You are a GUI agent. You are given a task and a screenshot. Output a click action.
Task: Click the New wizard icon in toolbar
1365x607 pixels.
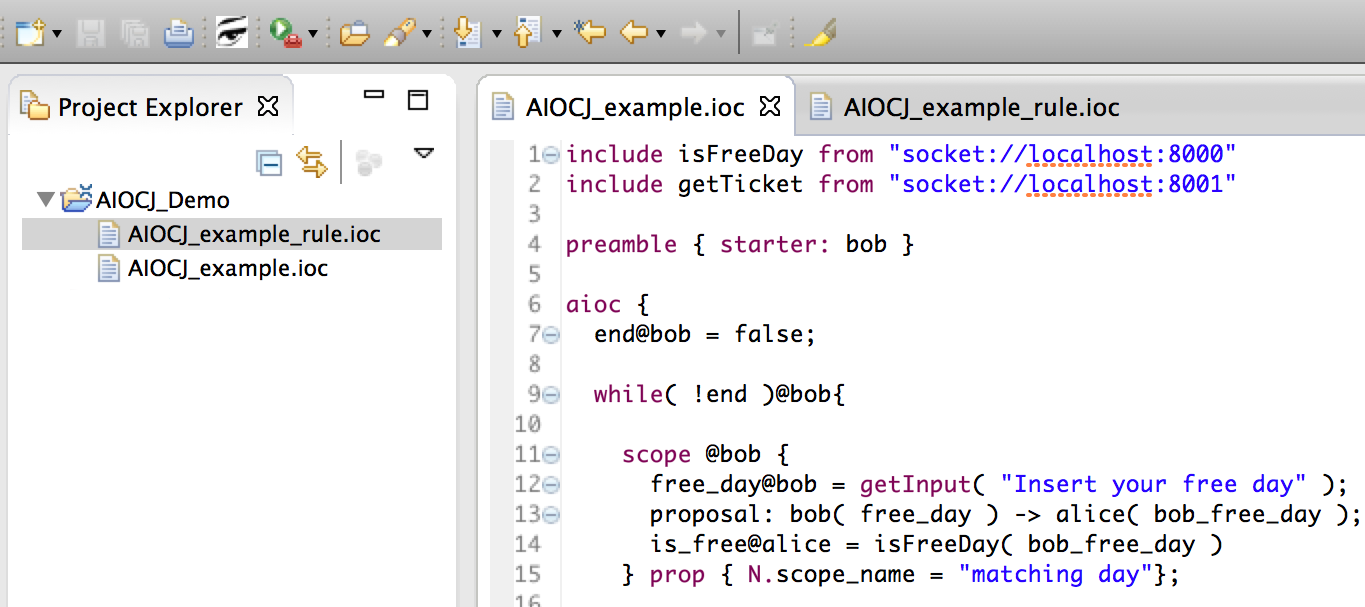(29, 33)
